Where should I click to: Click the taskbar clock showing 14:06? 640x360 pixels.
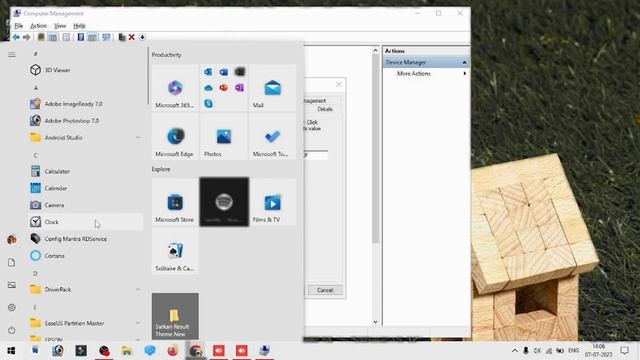[598, 351]
